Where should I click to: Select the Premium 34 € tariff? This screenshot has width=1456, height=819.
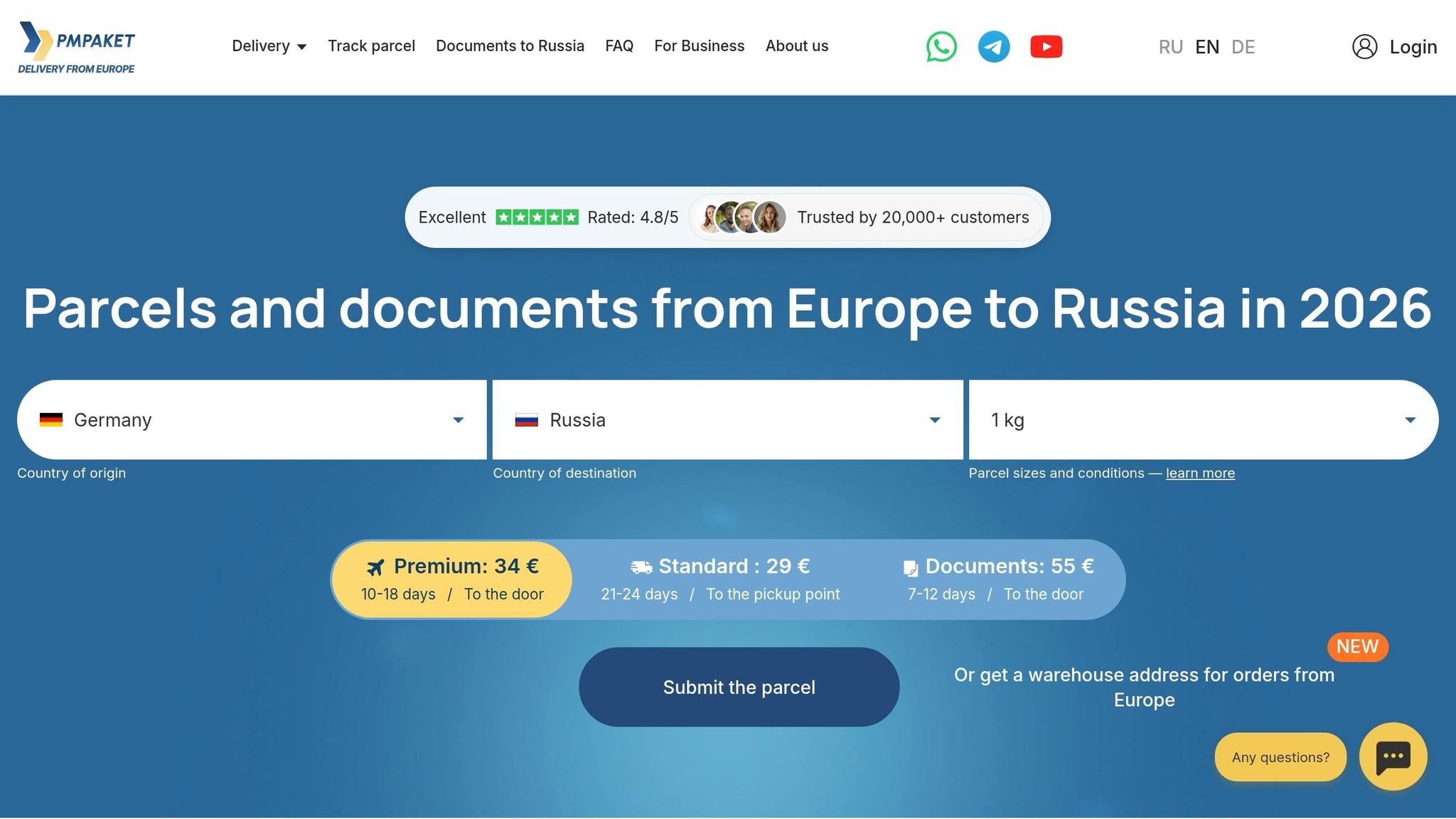[x=452, y=579]
